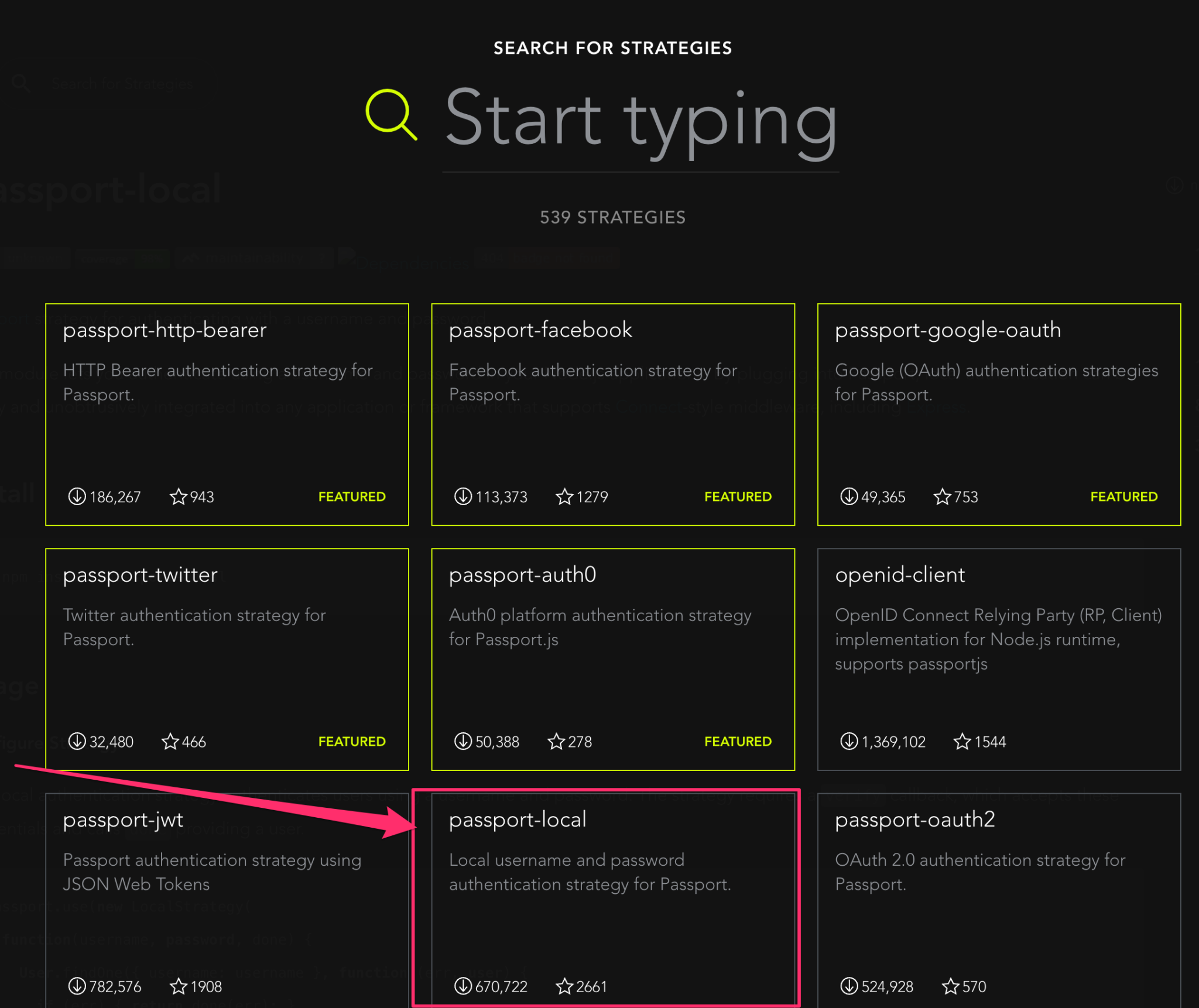The width and height of the screenshot is (1199, 1008).
Task: Select the passport-auth0 strategy title
Action: (522, 575)
